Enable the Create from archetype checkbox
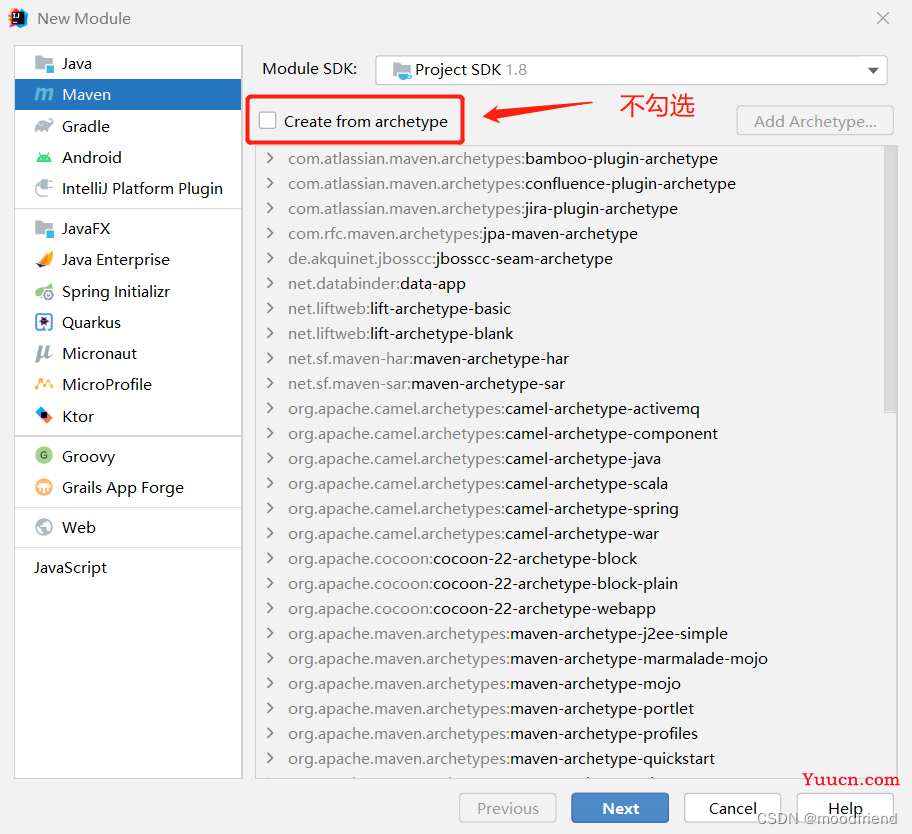Viewport: 912px width, 834px height. click(268, 120)
